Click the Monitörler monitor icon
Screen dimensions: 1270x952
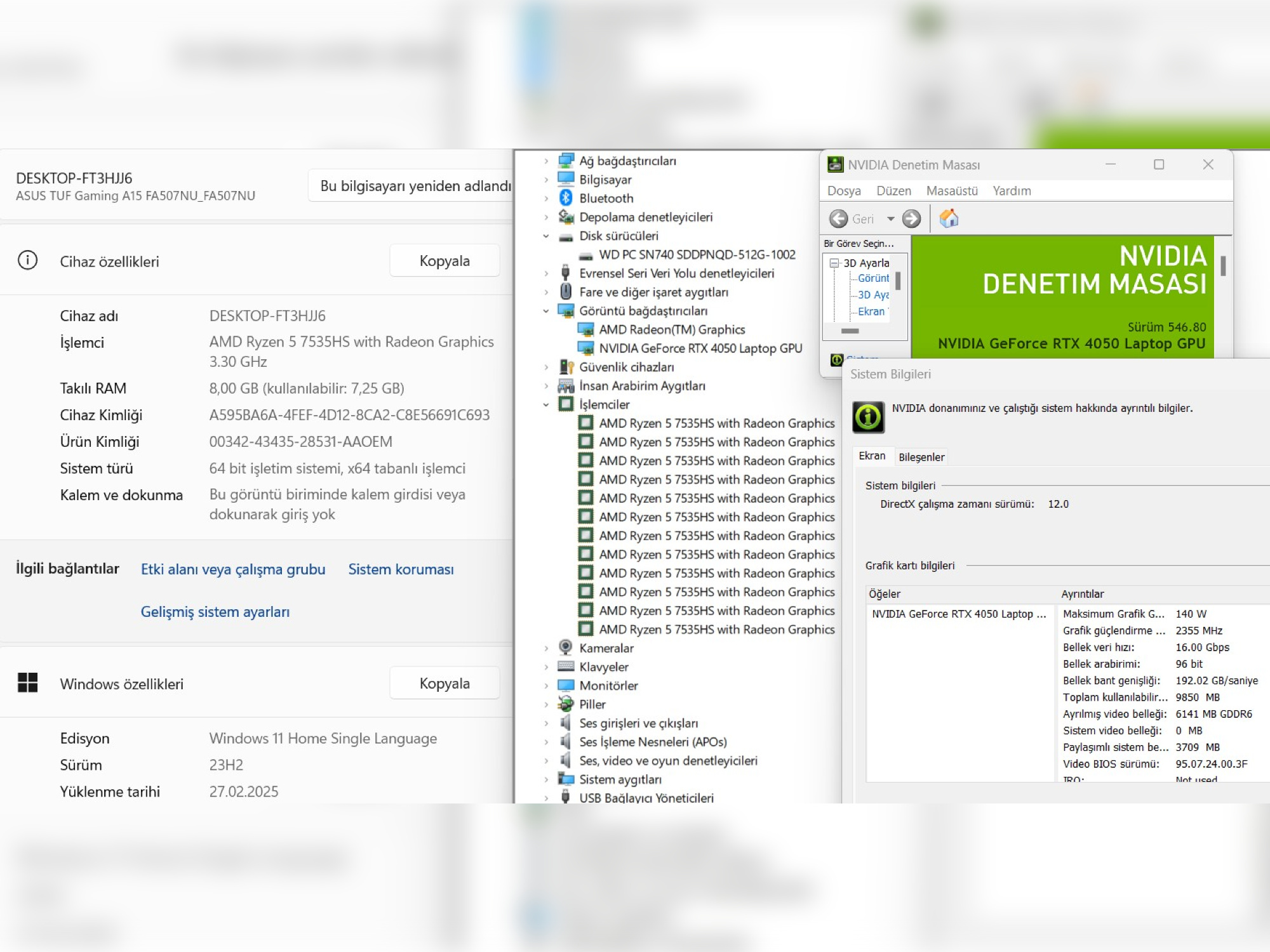[x=566, y=685]
